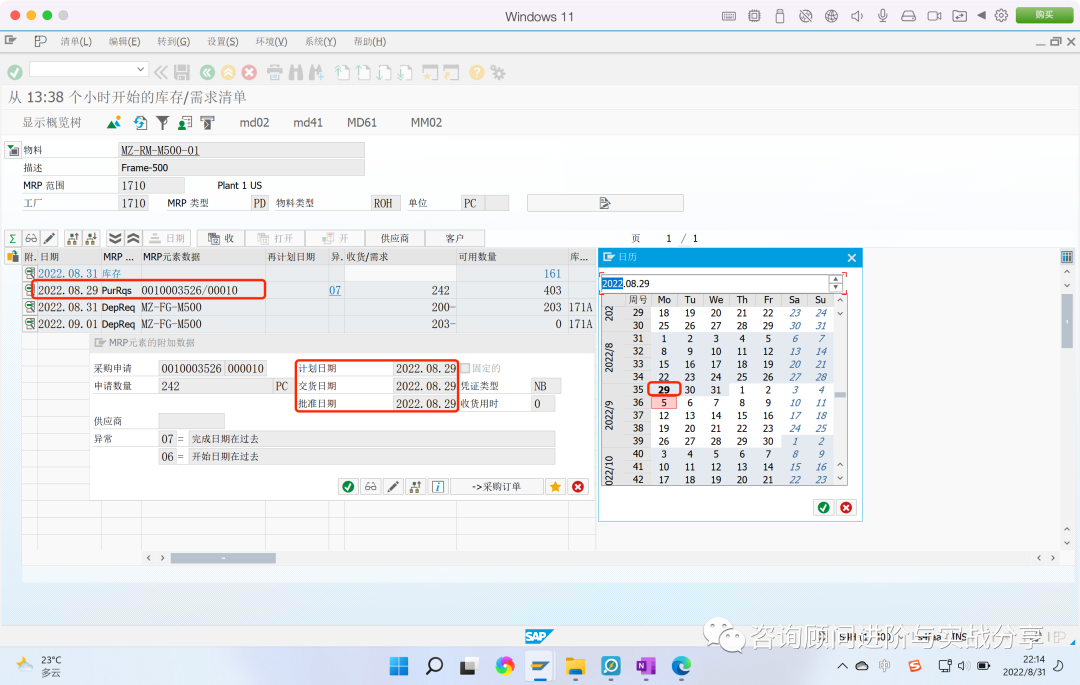This screenshot has width=1080, height=685.
Task: Click the Sigma totals icon above list
Action: (x=12, y=238)
